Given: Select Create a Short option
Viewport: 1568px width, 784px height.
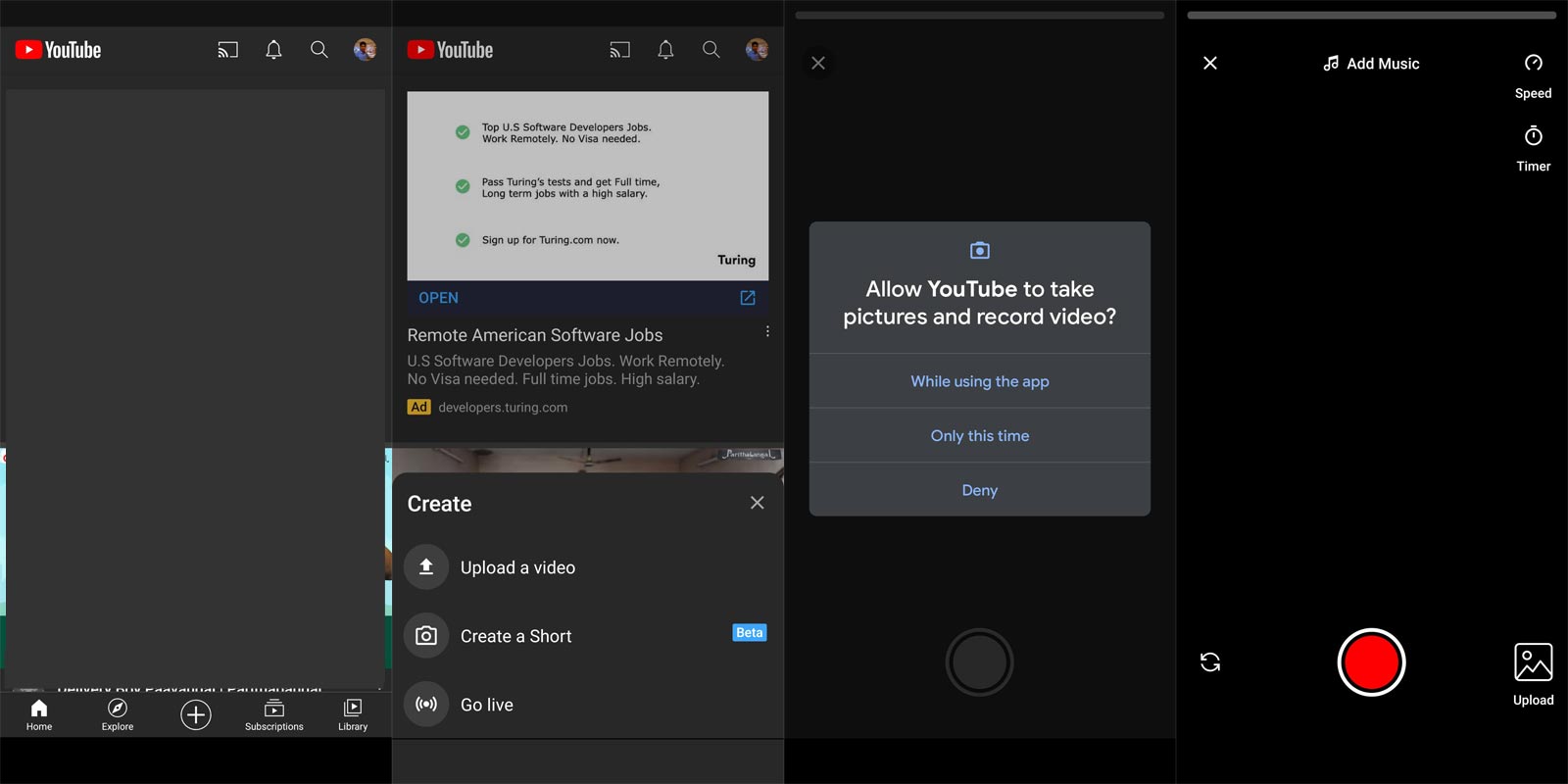Looking at the screenshot, I should (588, 636).
